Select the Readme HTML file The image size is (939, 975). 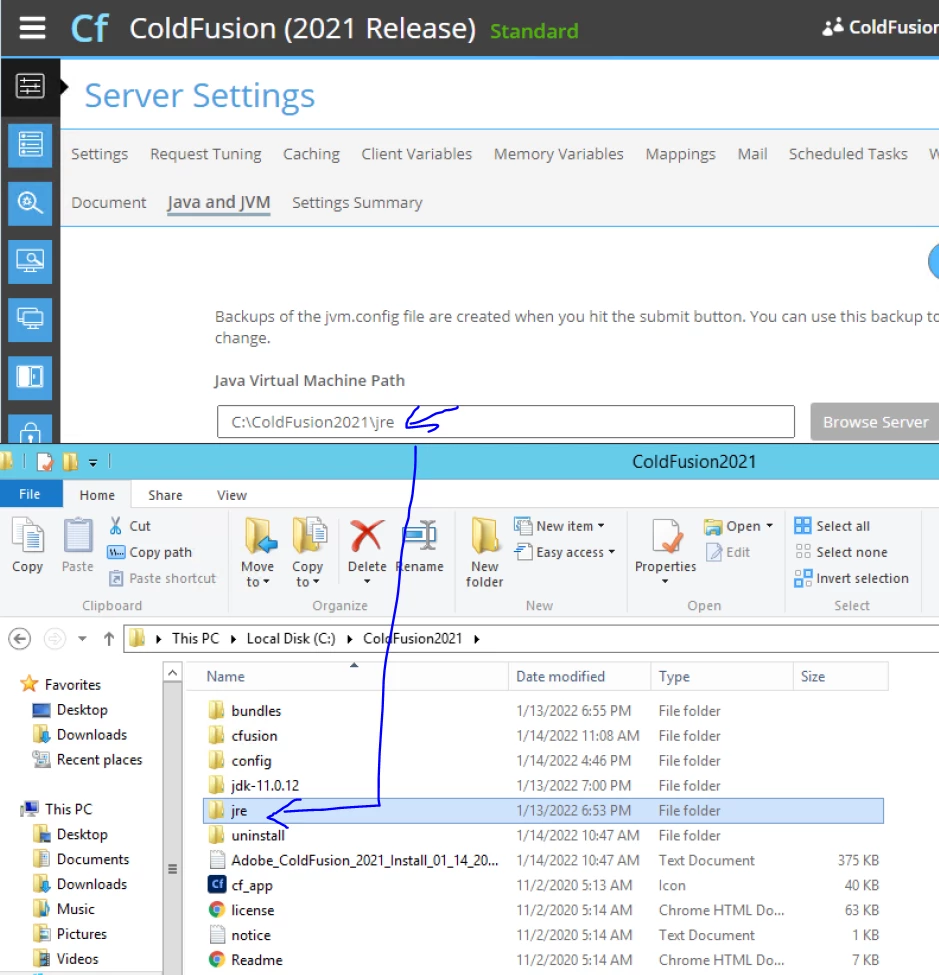(256, 959)
